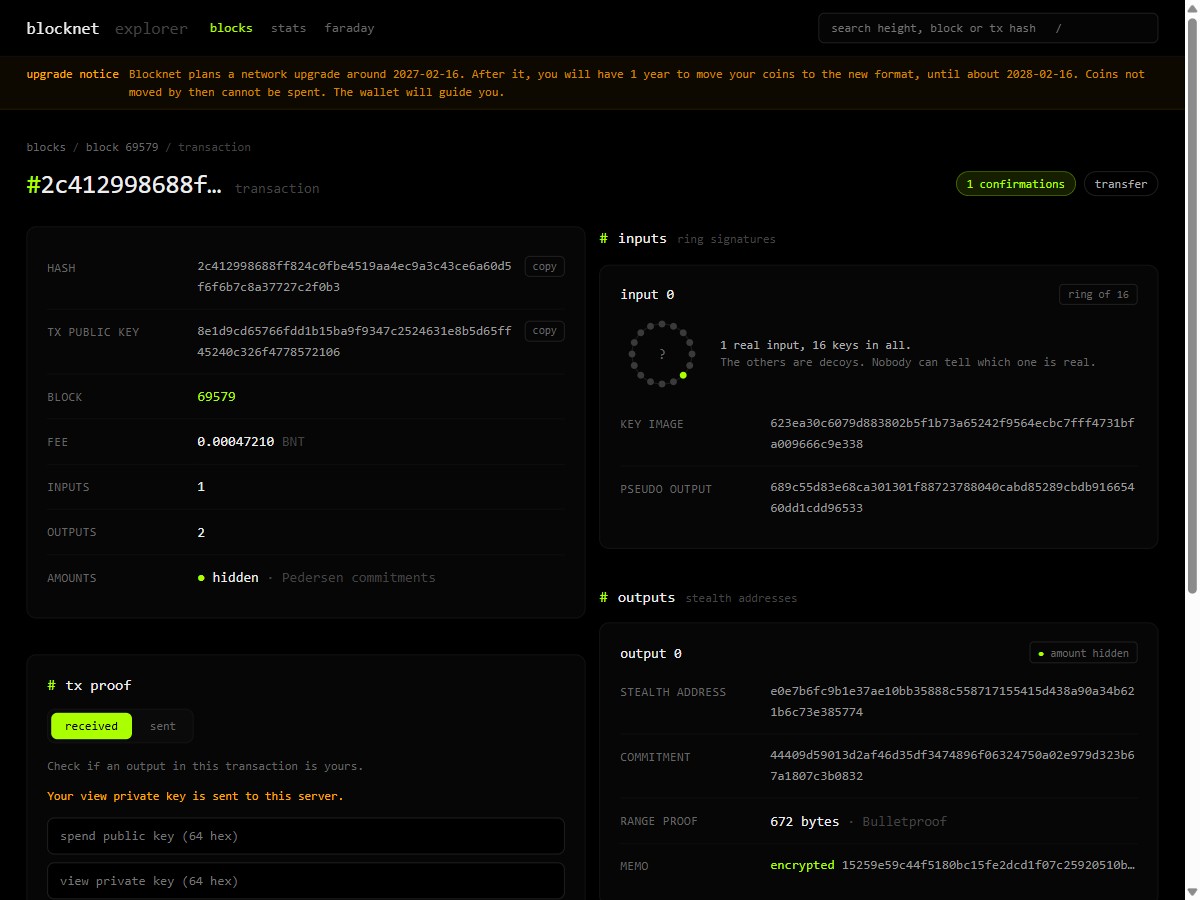Open block 69579 link in details
This screenshot has height=900, width=1200.
click(x=216, y=397)
